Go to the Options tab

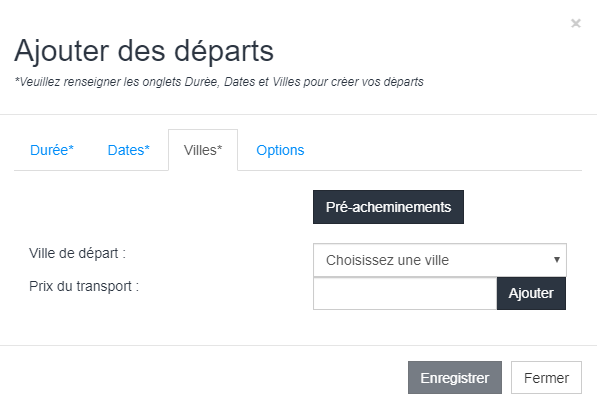click(280, 150)
